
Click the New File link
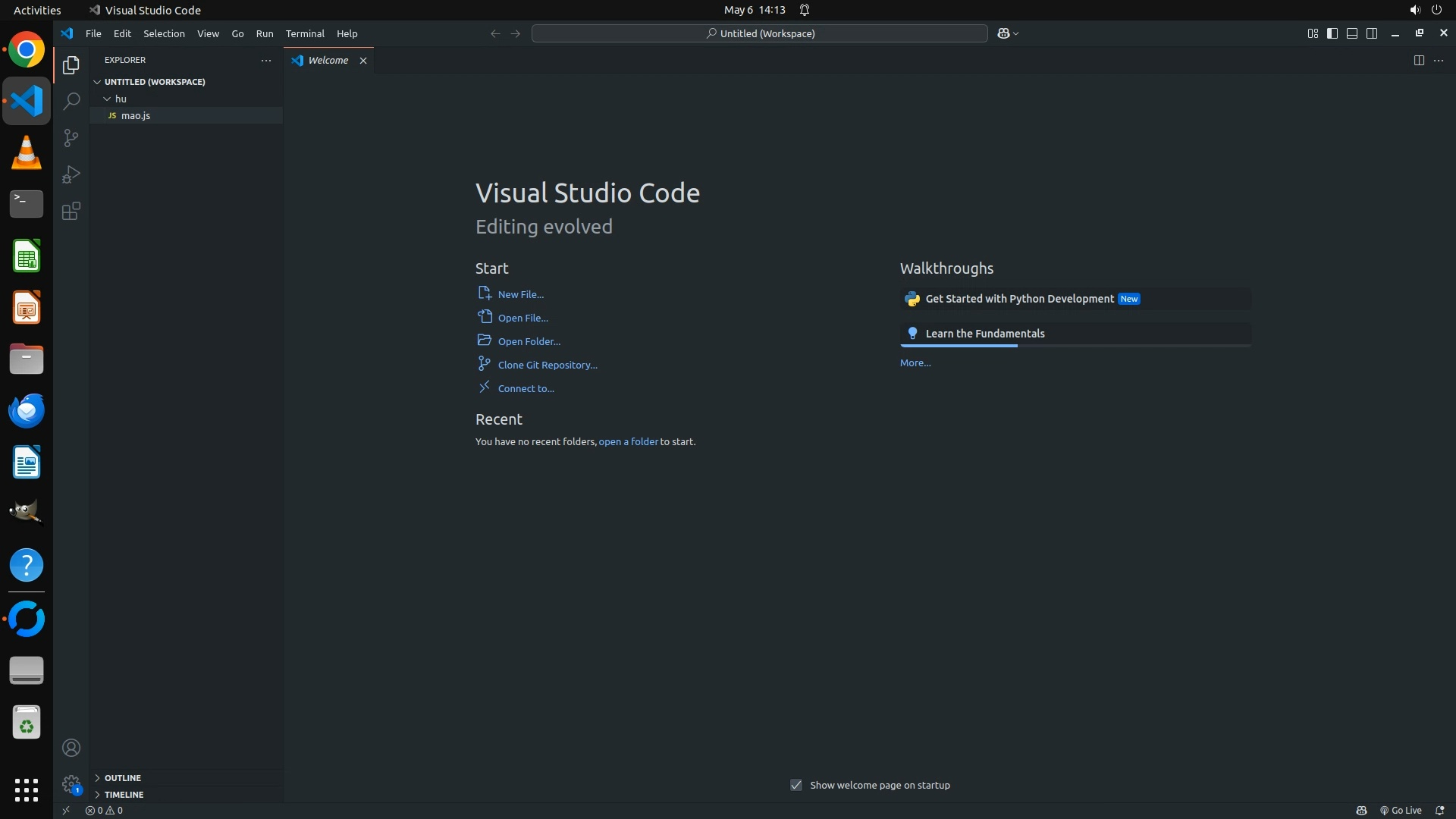point(520,294)
